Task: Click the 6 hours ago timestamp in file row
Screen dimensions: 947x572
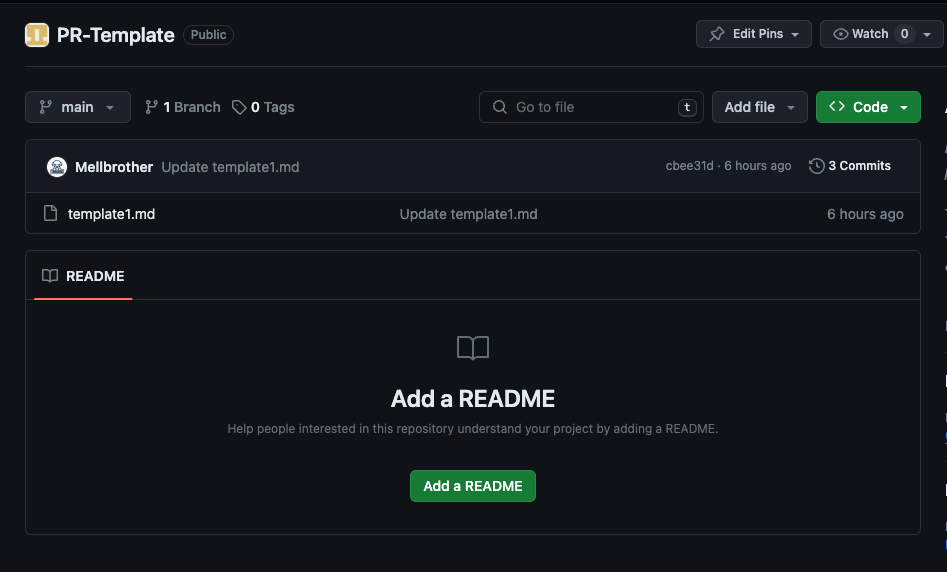Action: [x=865, y=214]
